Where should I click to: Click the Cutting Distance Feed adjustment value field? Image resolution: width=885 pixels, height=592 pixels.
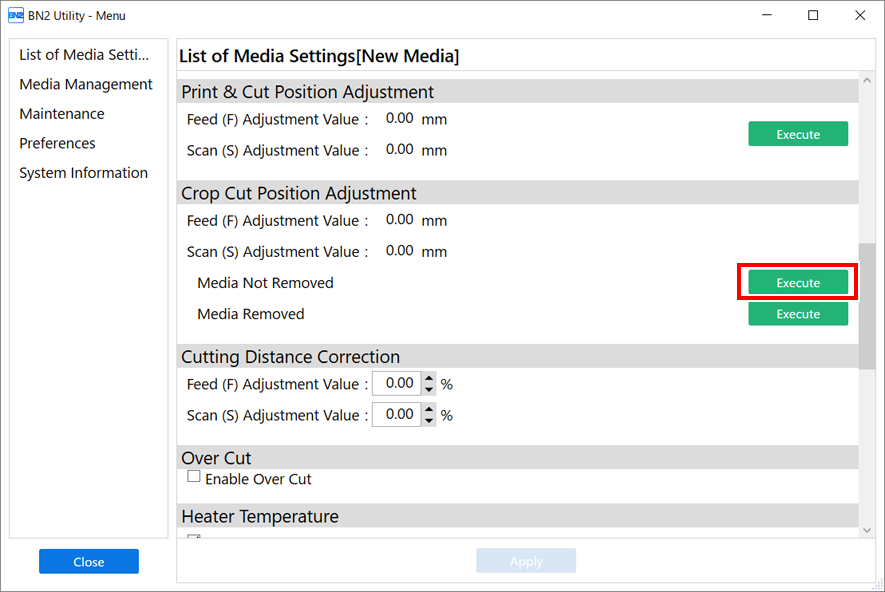click(x=397, y=384)
